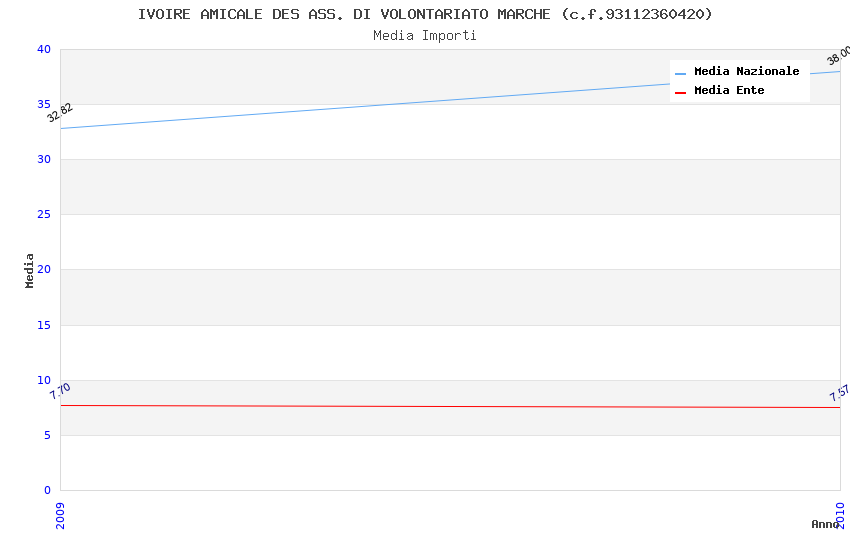
Task: Click the data label 7.57
Action: [x=840, y=393]
